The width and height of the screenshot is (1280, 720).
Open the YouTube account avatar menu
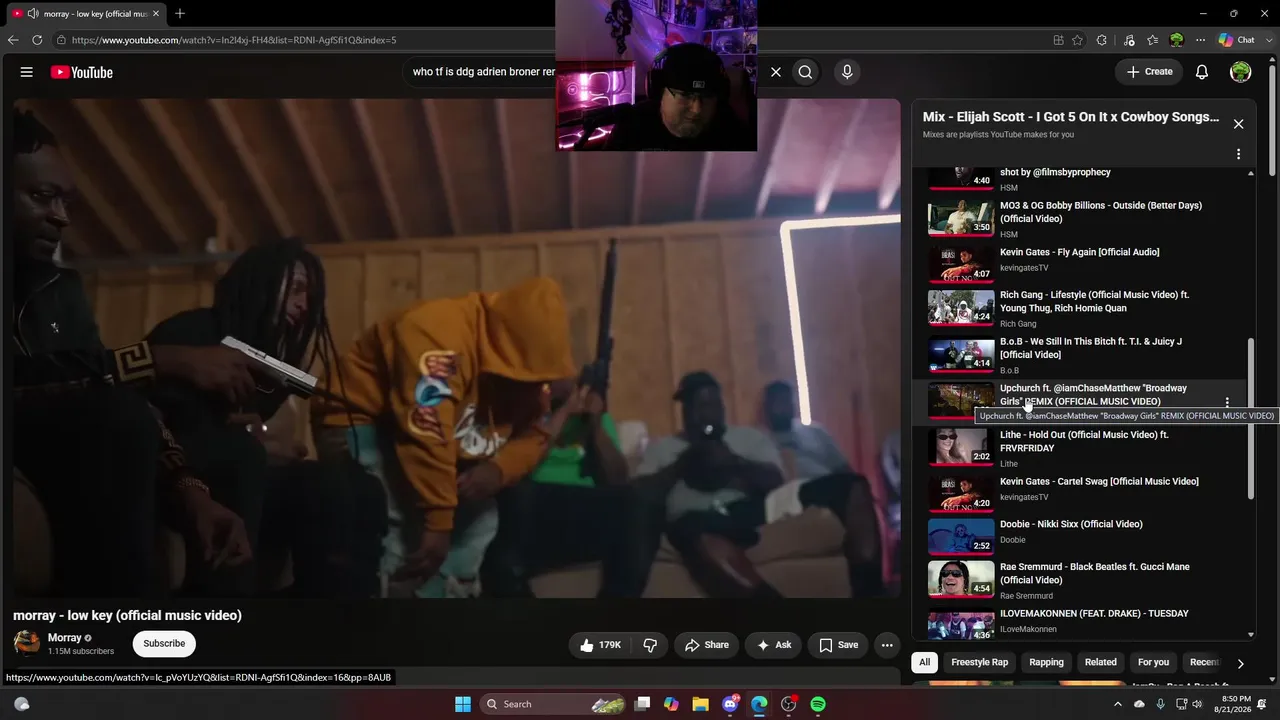(x=1240, y=72)
